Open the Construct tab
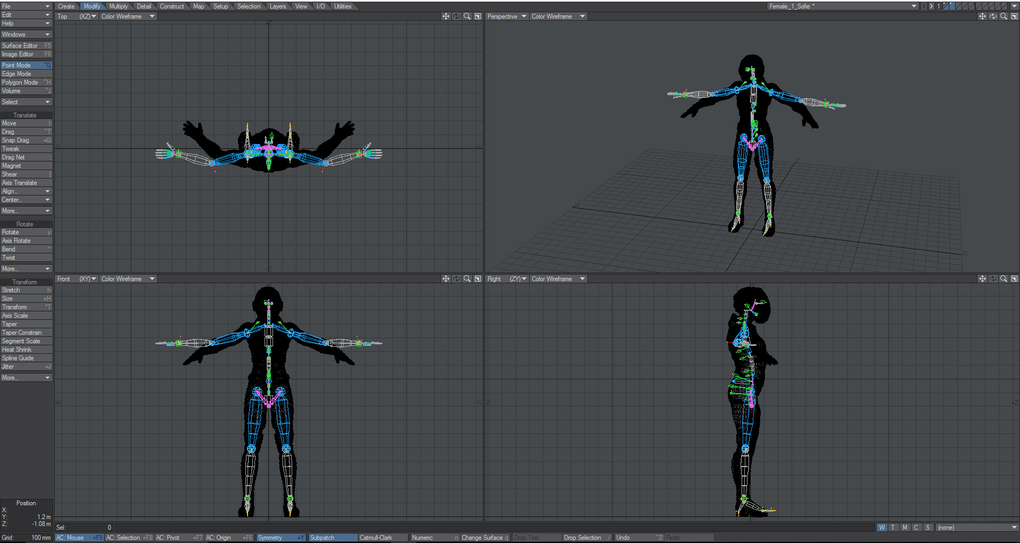Screen dimensions: 1020x543 [172, 6]
